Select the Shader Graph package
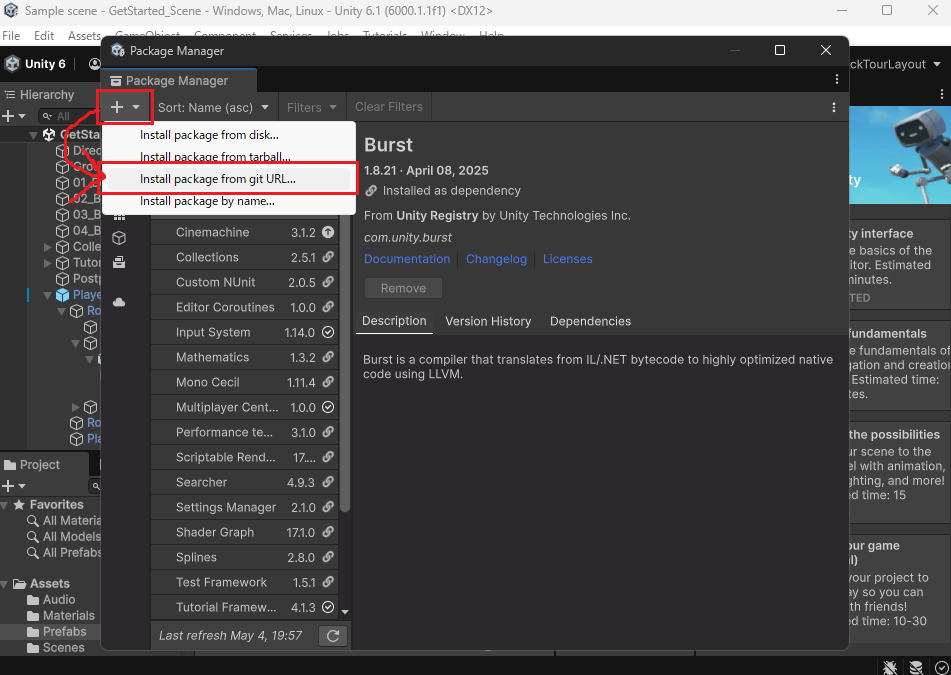 pyautogui.click(x=244, y=532)
